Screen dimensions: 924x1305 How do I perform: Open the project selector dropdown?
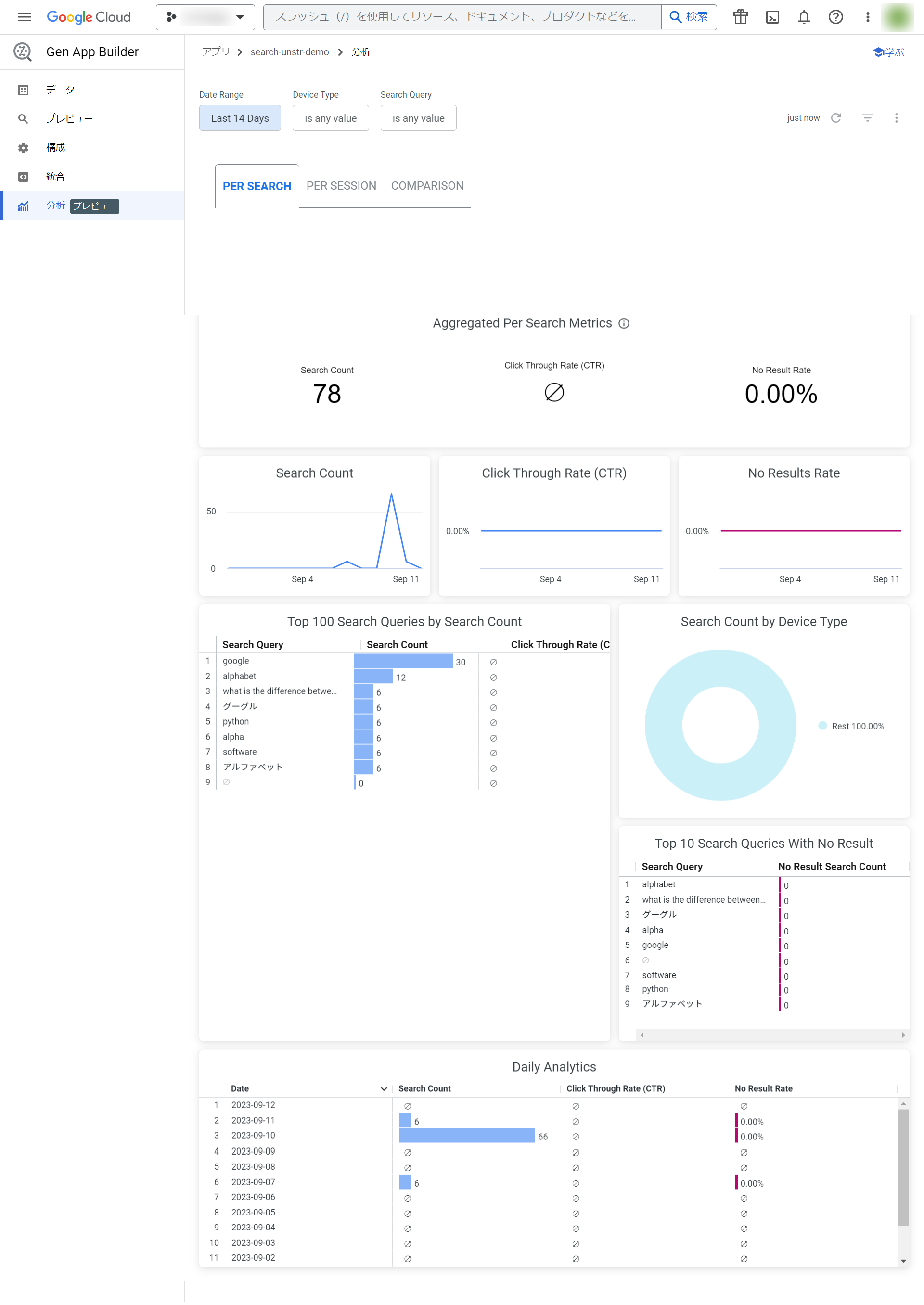coord(205,17)
